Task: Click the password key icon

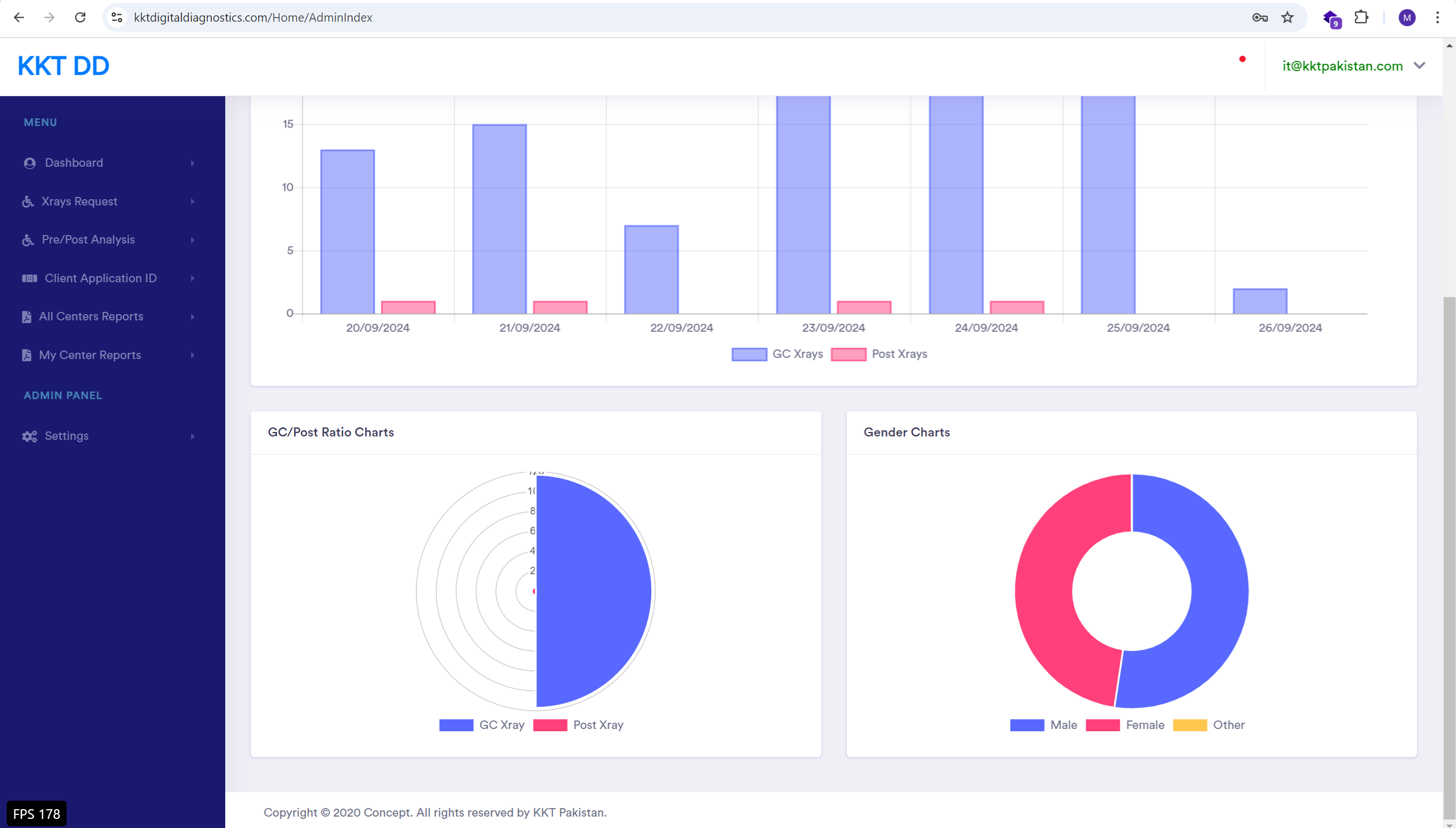Action: pos(1260,18)
